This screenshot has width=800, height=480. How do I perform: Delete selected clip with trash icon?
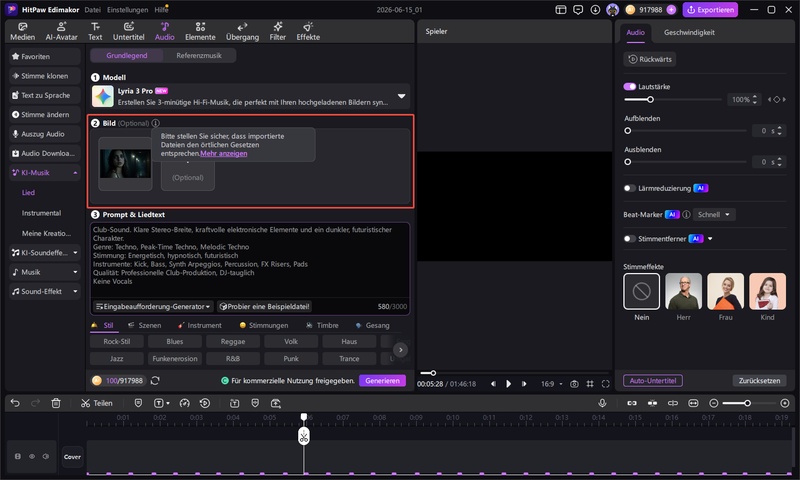(x=56, y=403)
